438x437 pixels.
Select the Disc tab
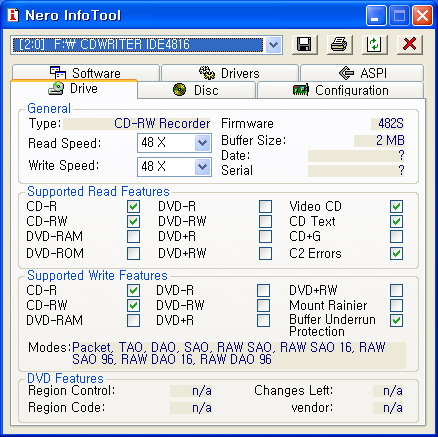click(196, 90)
